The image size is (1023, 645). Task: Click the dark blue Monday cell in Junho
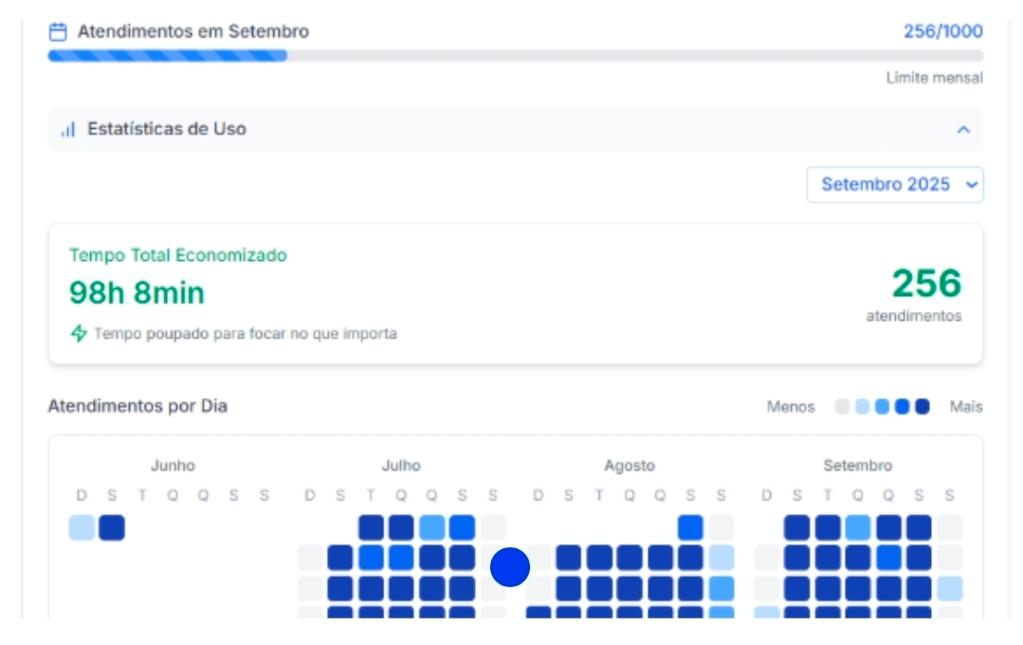point(112,528)
